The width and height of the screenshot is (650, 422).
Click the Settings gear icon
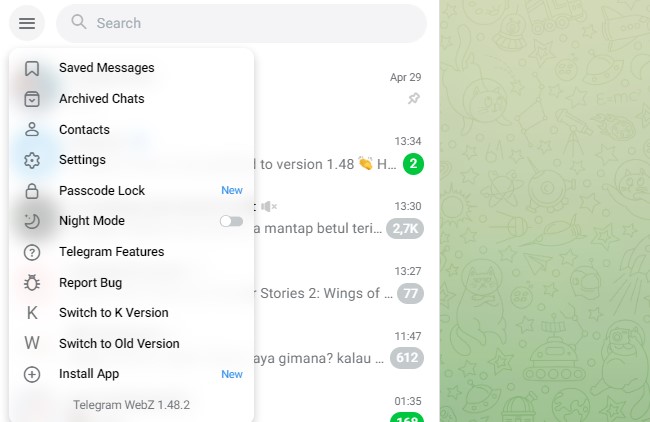(x=32, y=160)
